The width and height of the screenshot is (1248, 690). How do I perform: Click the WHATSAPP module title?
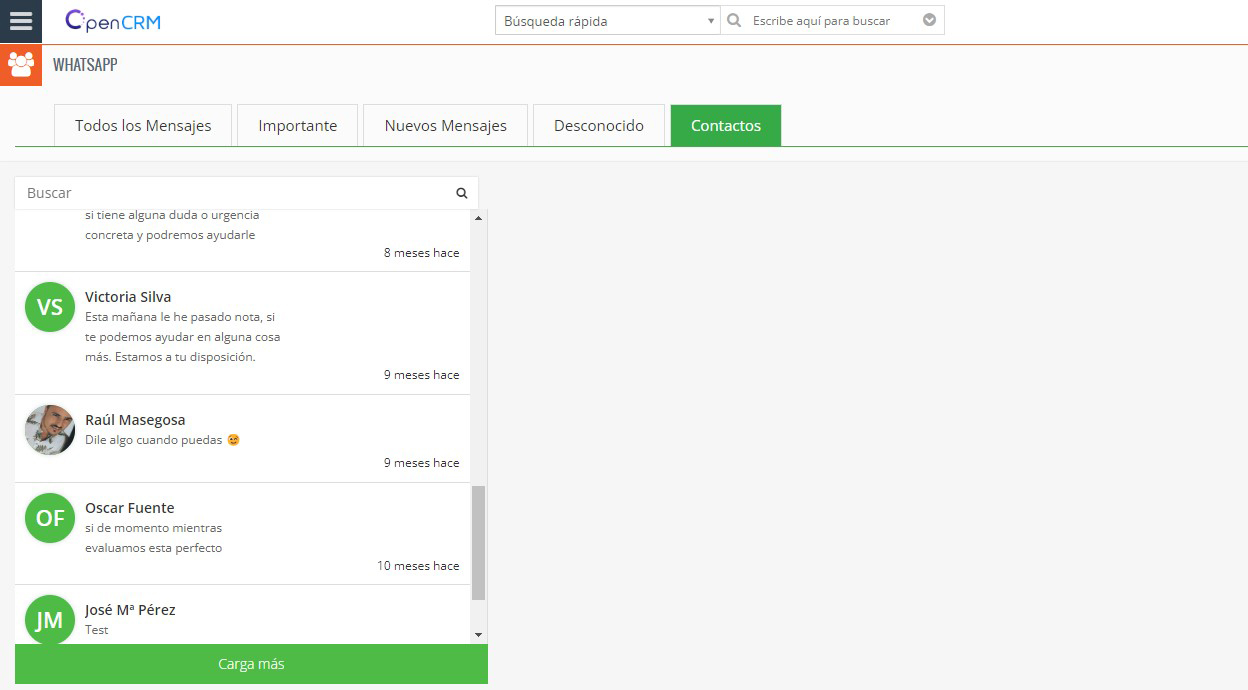[85, 65]
